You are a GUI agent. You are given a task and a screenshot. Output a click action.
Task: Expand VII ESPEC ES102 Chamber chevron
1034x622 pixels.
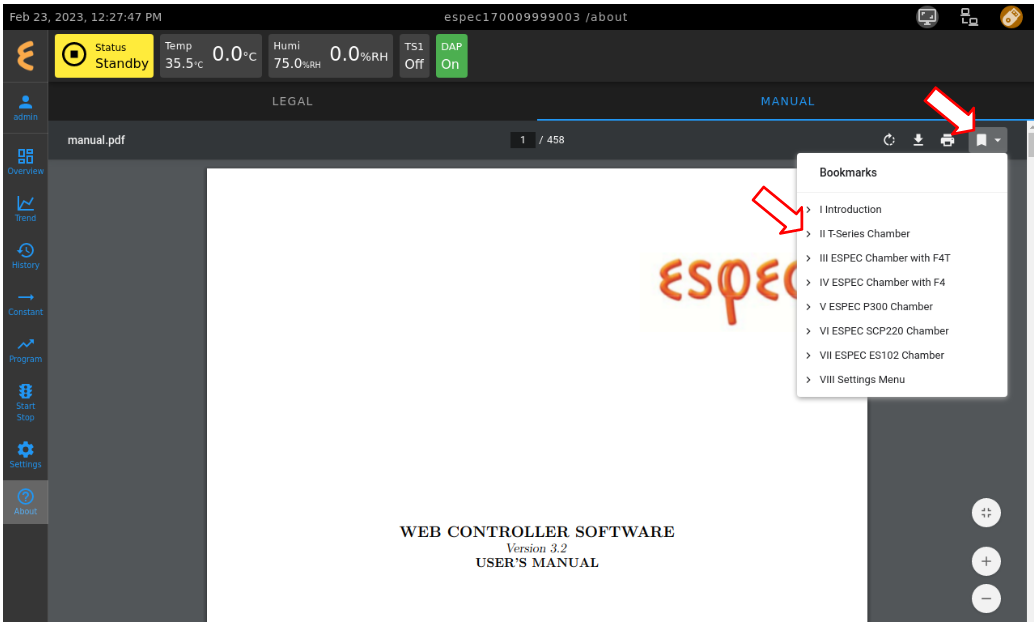808,356
